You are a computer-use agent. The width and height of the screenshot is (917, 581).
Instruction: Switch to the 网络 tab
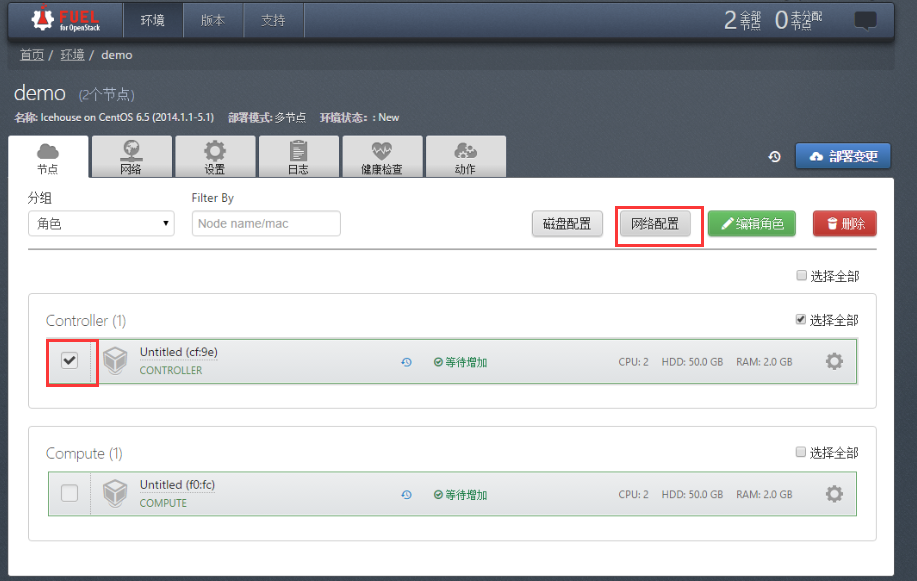(x=132, y=157)
